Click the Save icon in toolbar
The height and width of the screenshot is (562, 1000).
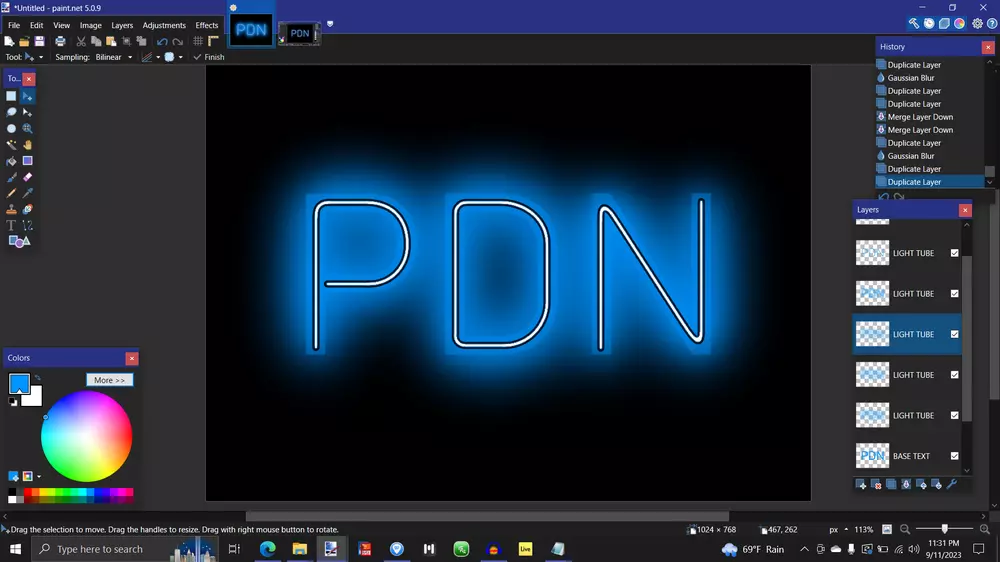(40, 41)
